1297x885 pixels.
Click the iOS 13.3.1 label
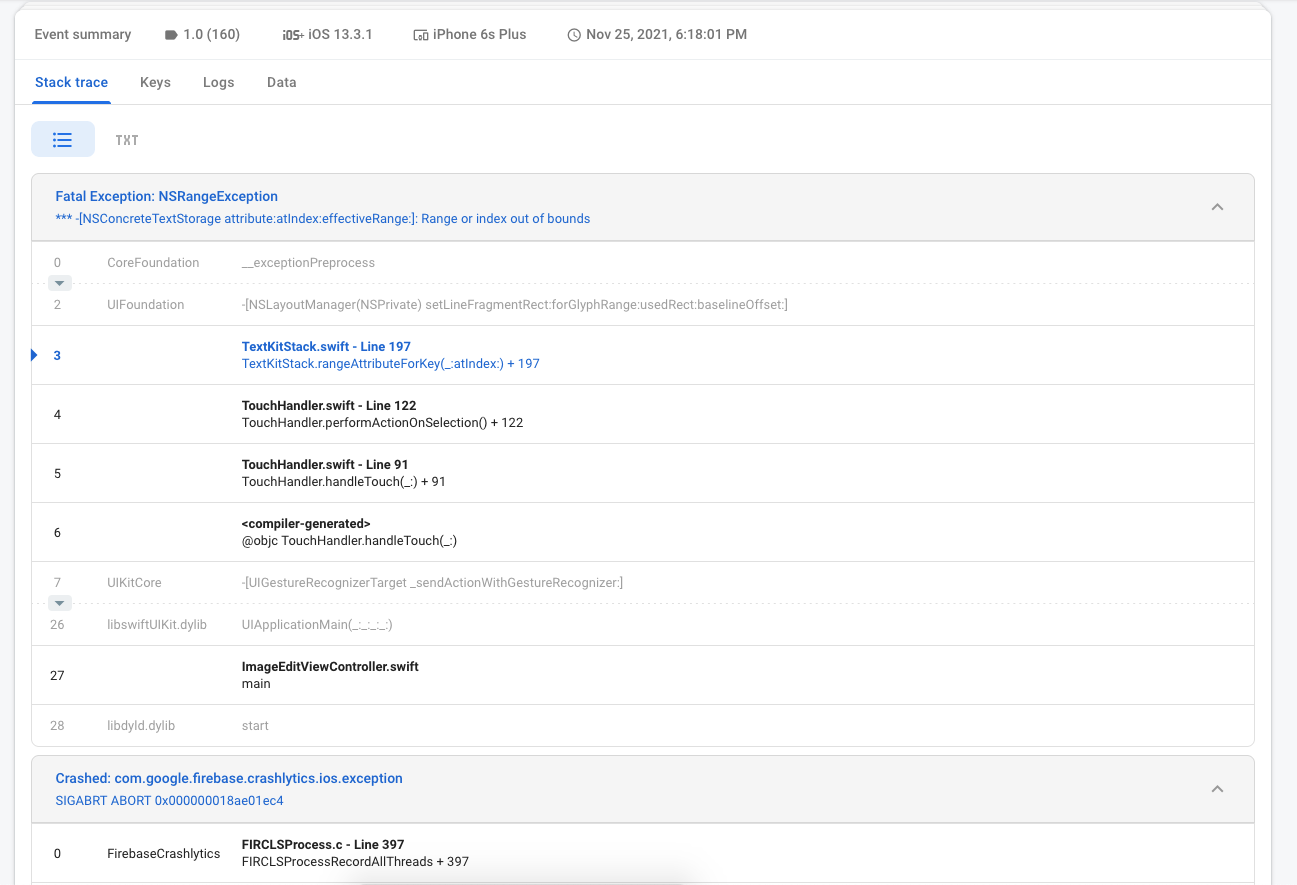point(340,35)
